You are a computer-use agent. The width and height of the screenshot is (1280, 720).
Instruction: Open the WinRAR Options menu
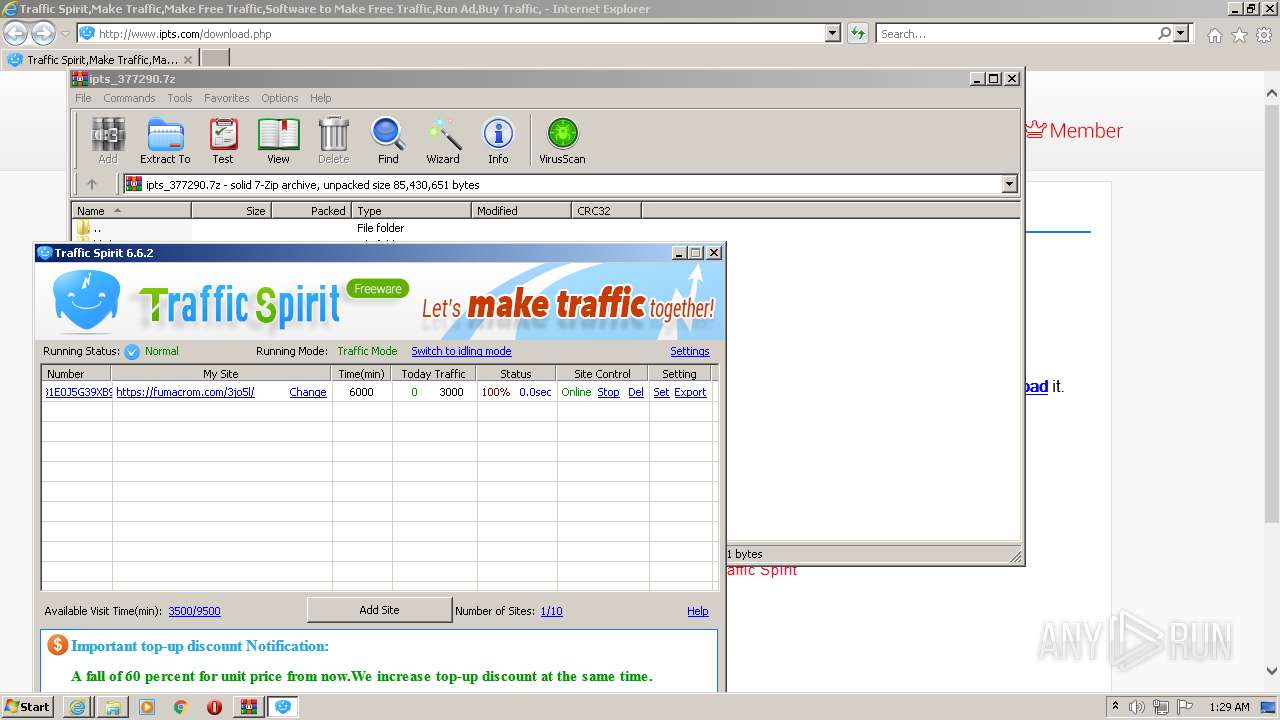point(280,98)
